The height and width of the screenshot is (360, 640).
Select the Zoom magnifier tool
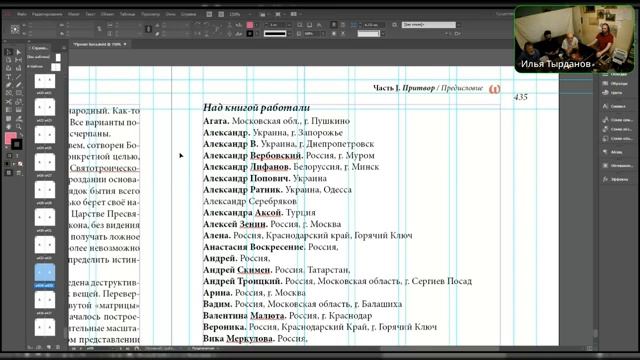(18, 127)
